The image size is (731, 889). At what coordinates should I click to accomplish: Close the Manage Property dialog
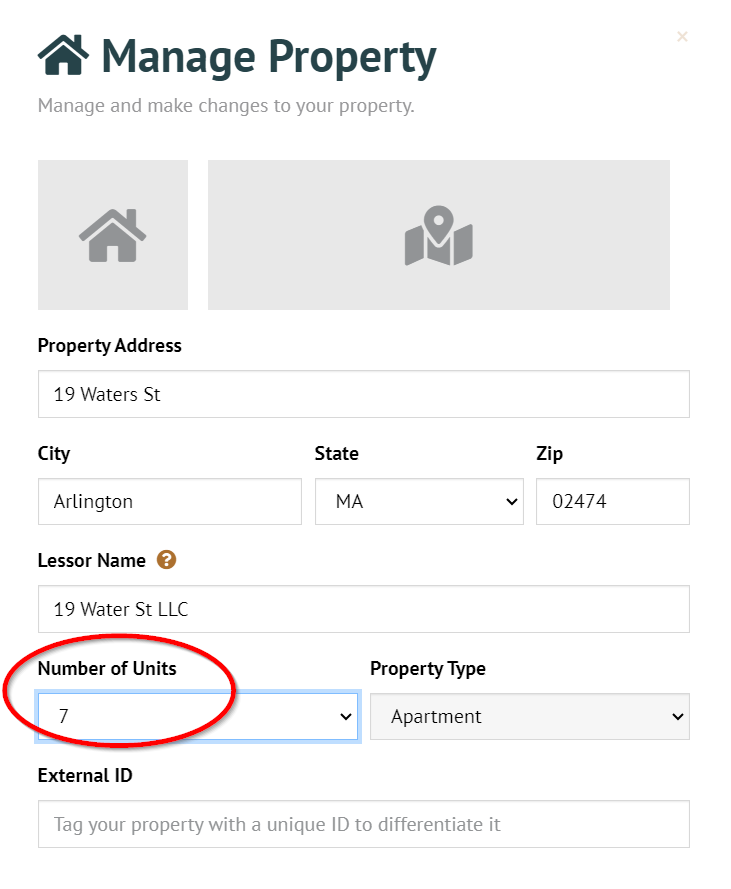(682, 36)
